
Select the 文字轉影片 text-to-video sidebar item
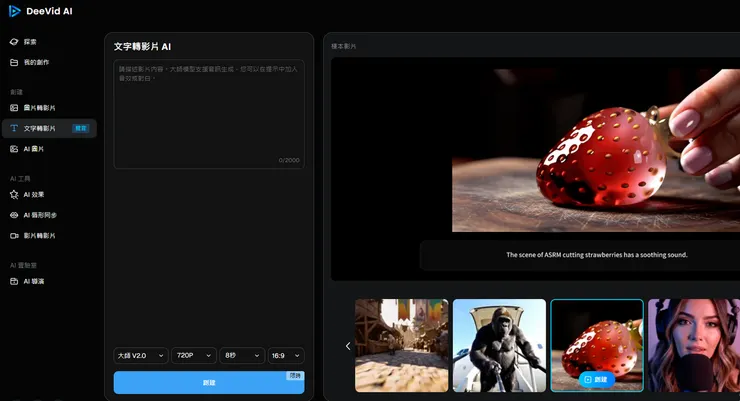tap(49, 128)
